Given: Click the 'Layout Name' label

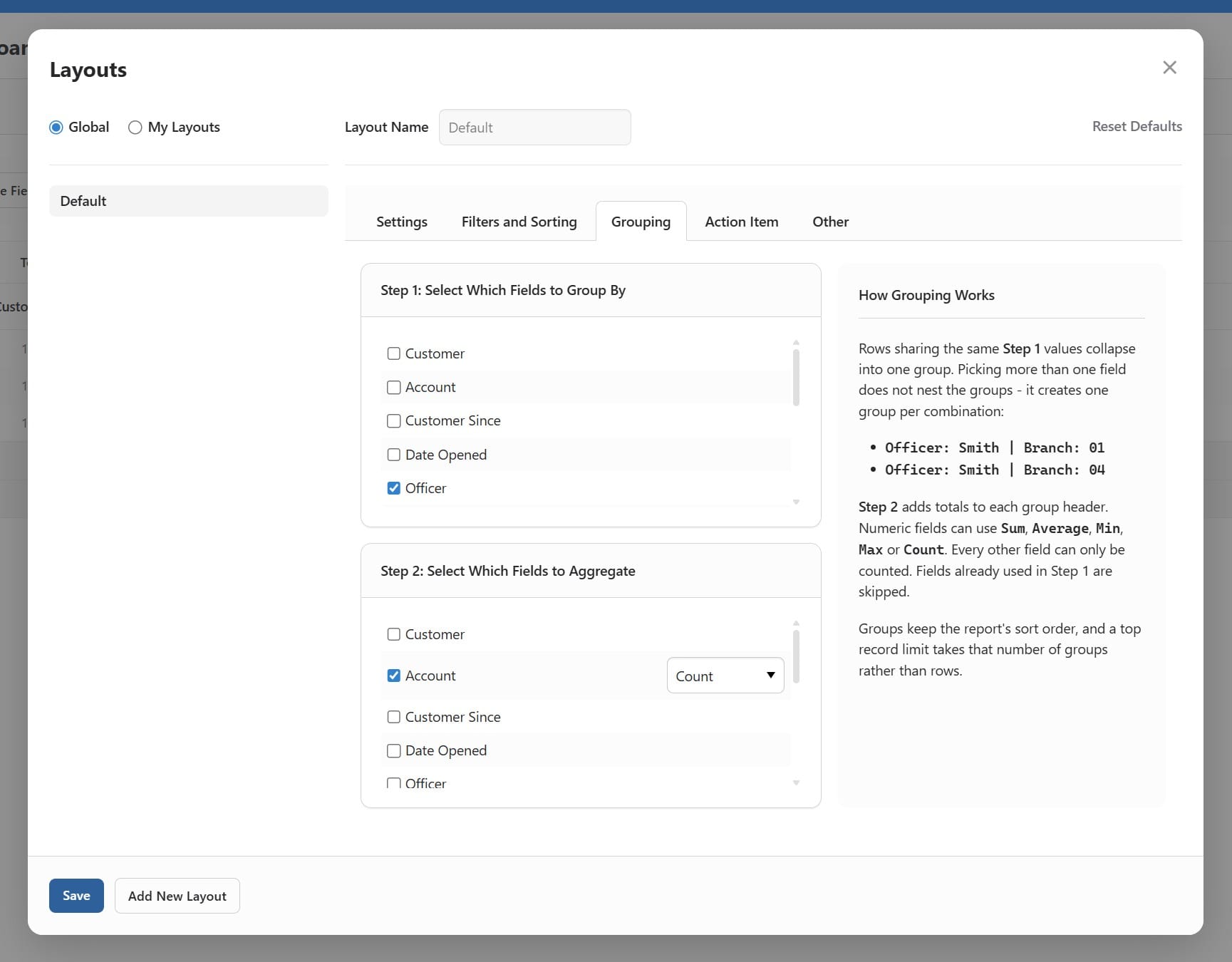Looking at the screenshot, I should tap(387, 128).
